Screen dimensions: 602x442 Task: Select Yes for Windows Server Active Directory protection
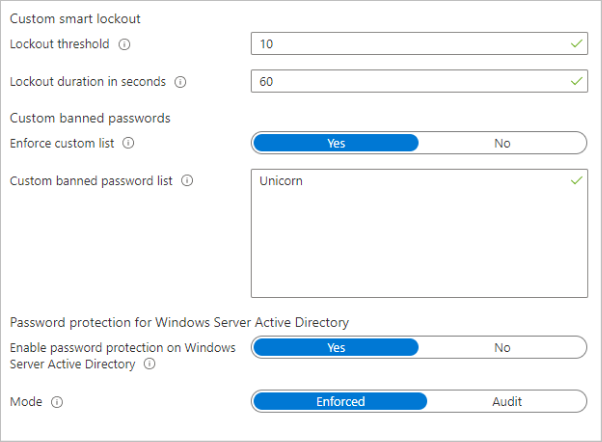[x=336, y=348]
